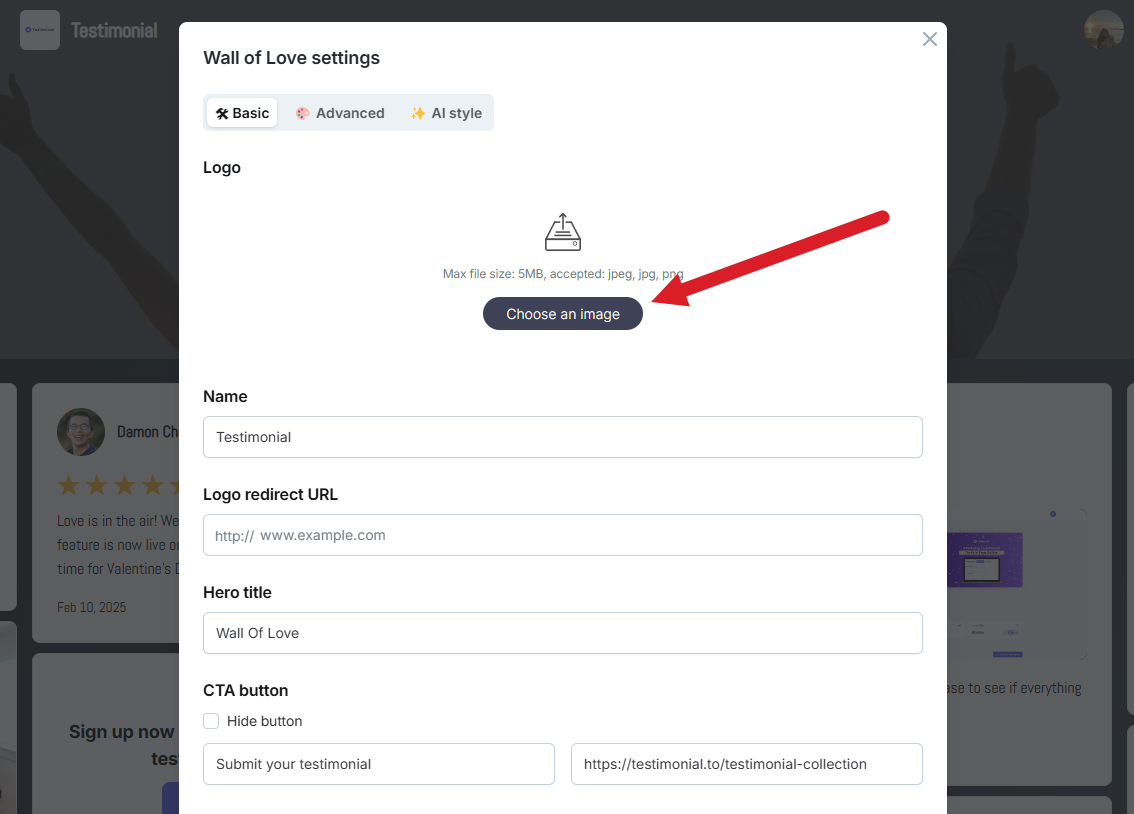
Task: Switch to the Advanced tab
Action: [340, 113]
